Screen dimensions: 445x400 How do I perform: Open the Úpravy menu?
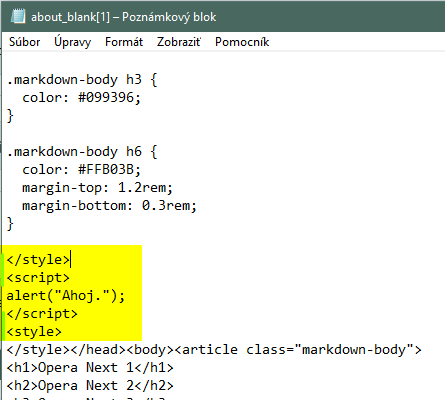pyautogui.click(x=72, y=42)
